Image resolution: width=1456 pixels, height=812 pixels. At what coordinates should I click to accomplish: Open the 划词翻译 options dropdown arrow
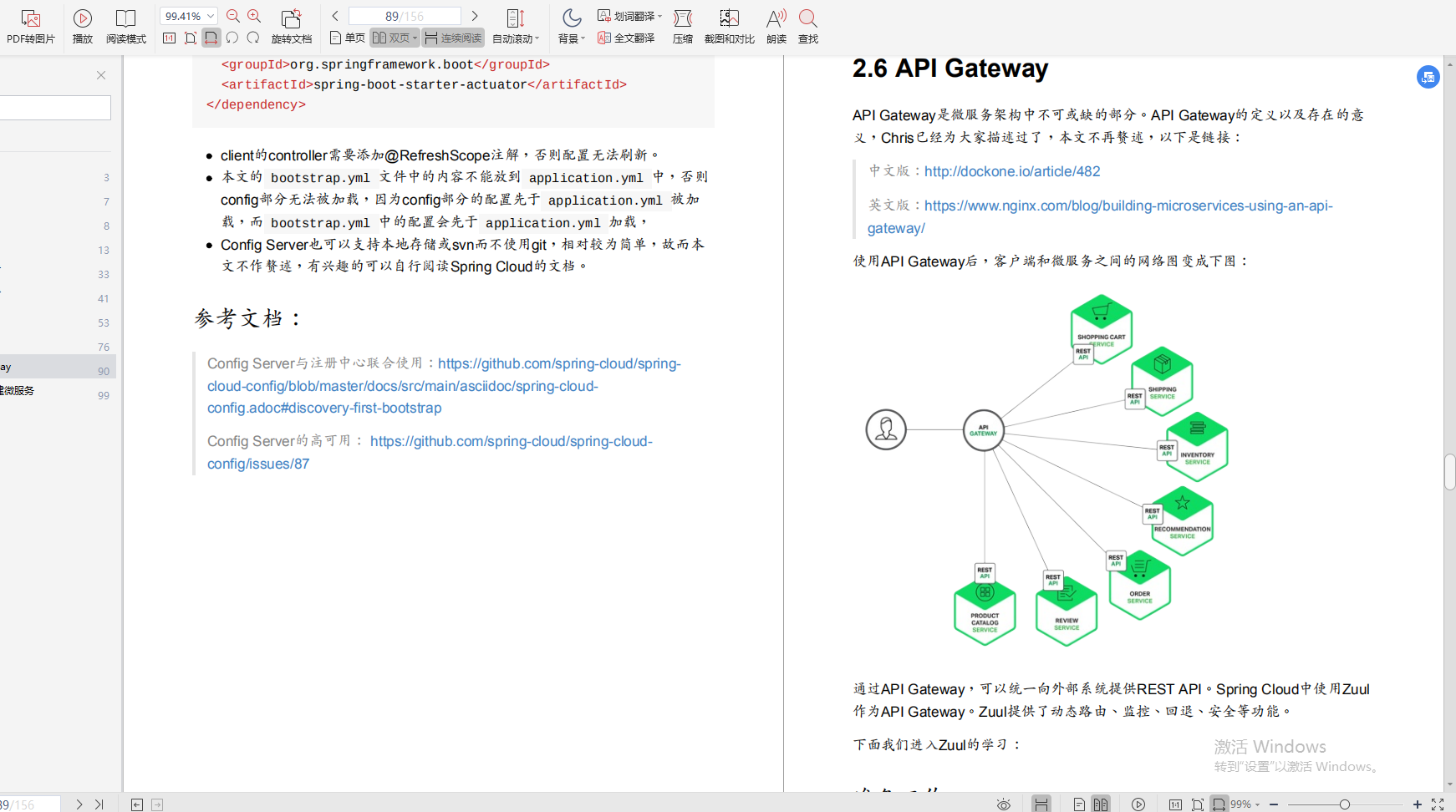click(659, 15)
